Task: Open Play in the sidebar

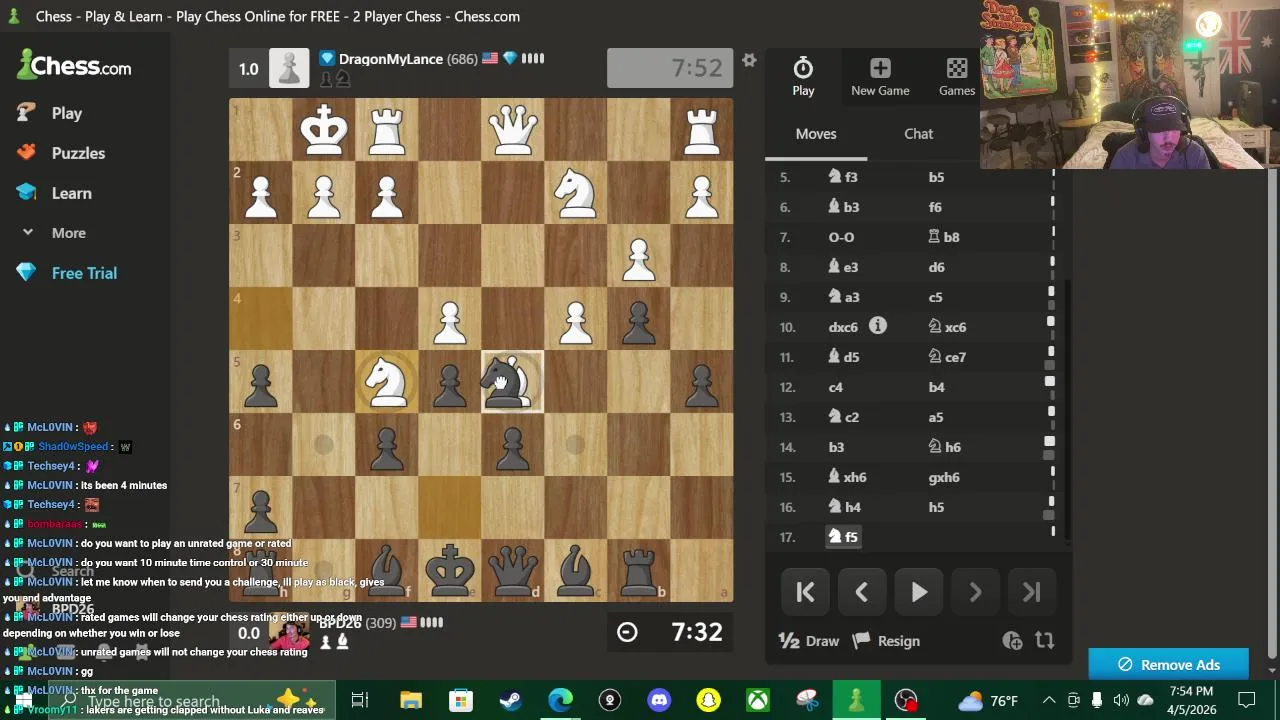Action: coord(67,113)
